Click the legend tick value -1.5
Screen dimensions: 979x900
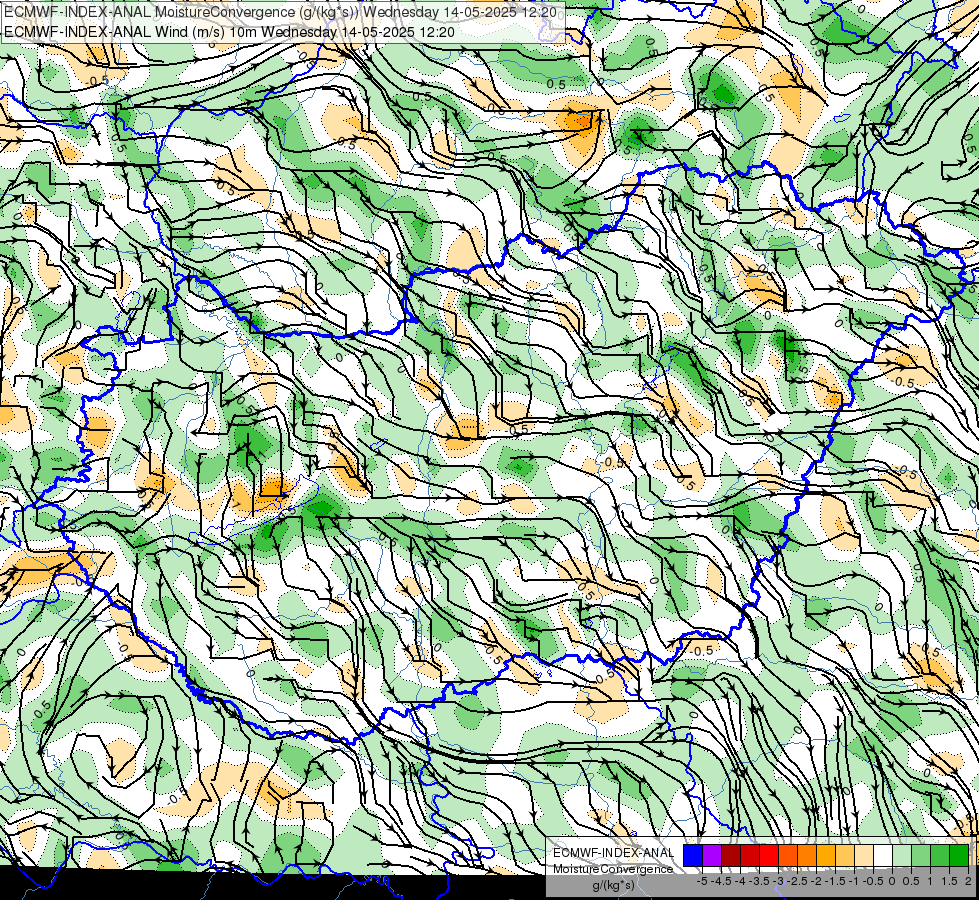(x=835, y=881)
